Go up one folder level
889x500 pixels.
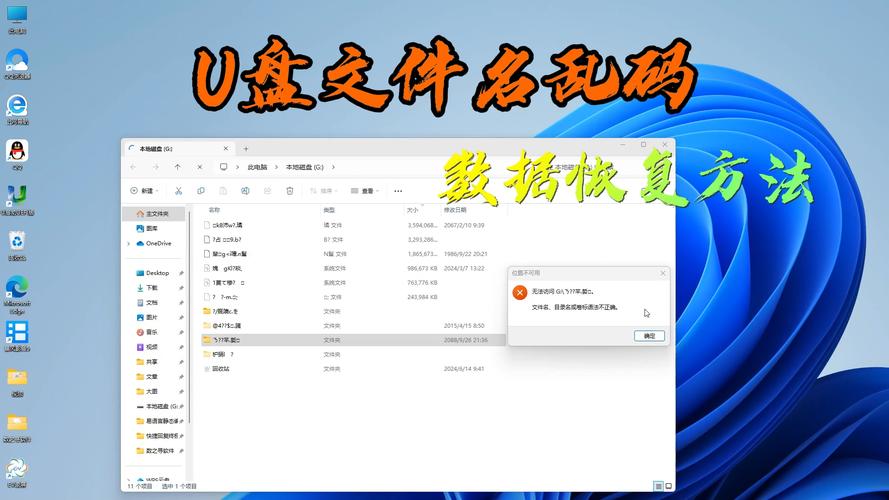tap(177, 167)
